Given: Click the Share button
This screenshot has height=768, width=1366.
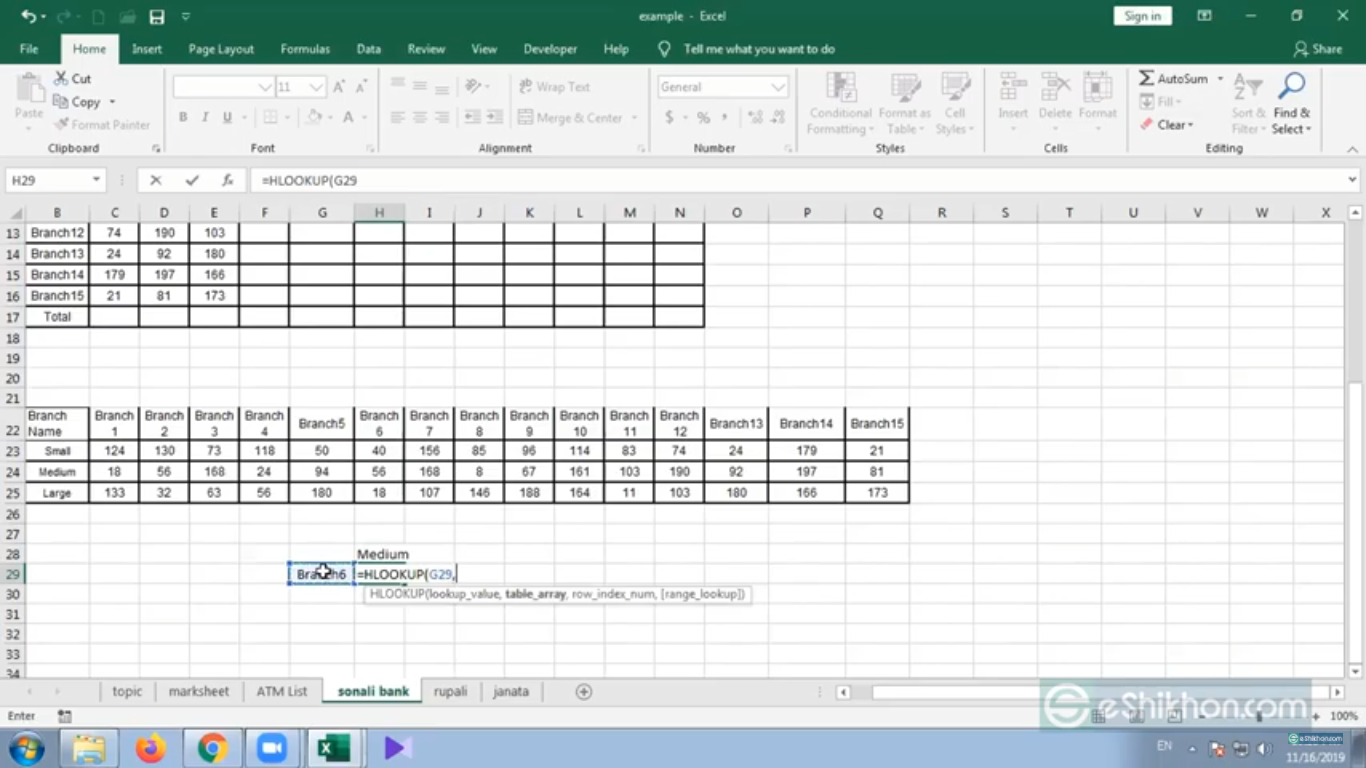Looking at the screenshot, I should tap(1317, 49).
